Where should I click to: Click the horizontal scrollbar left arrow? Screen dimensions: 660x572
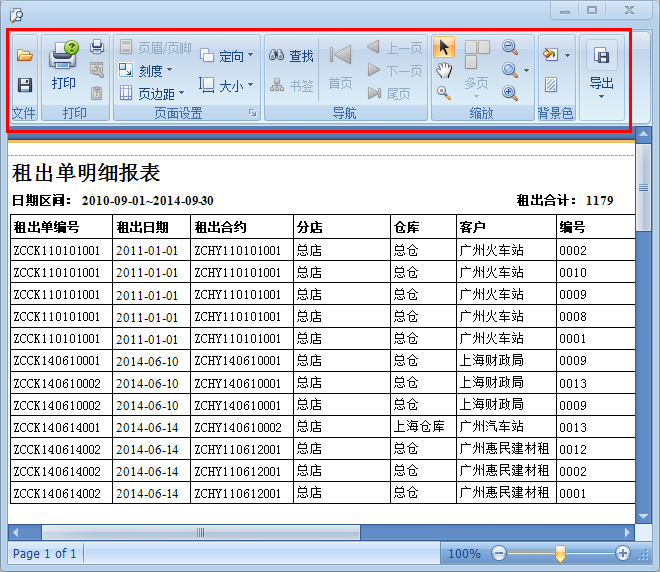16,533
